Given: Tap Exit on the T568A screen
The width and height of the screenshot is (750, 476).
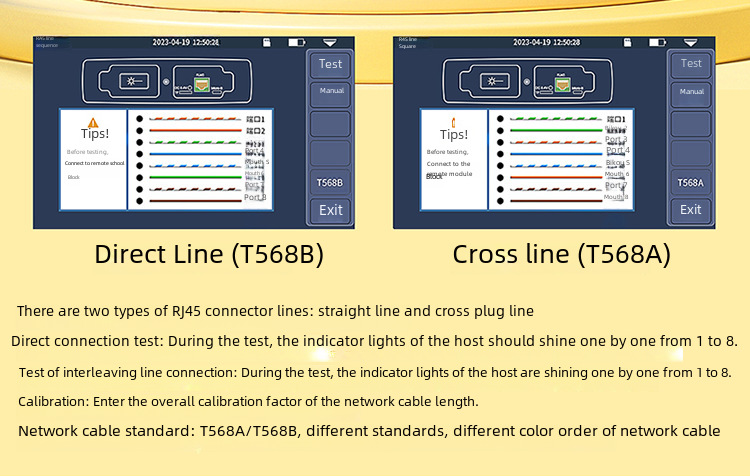Looking at the screenshot, I should pyautogui.click(x=691, y=210).
